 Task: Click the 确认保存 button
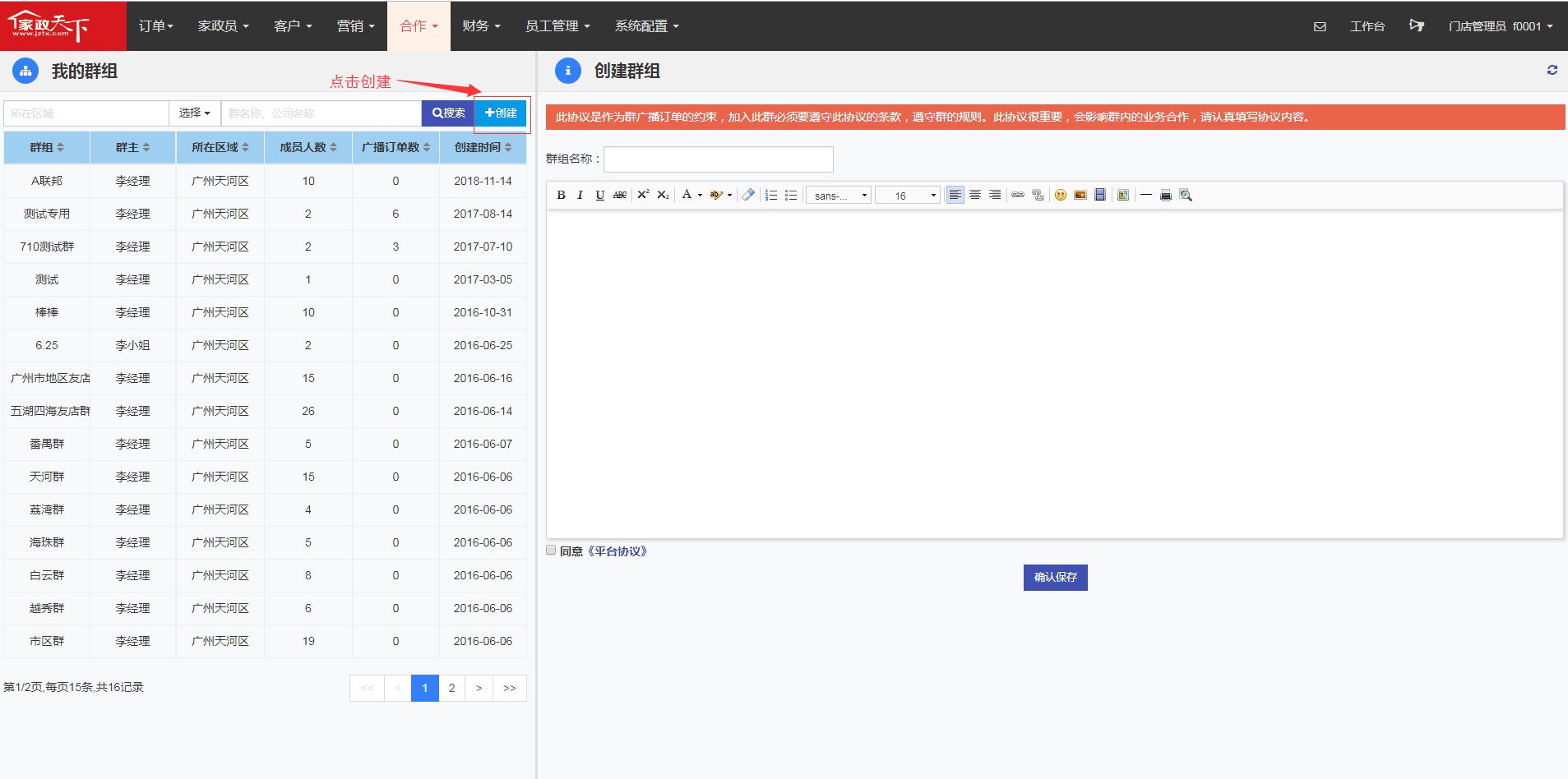[x=1055, y=577]
